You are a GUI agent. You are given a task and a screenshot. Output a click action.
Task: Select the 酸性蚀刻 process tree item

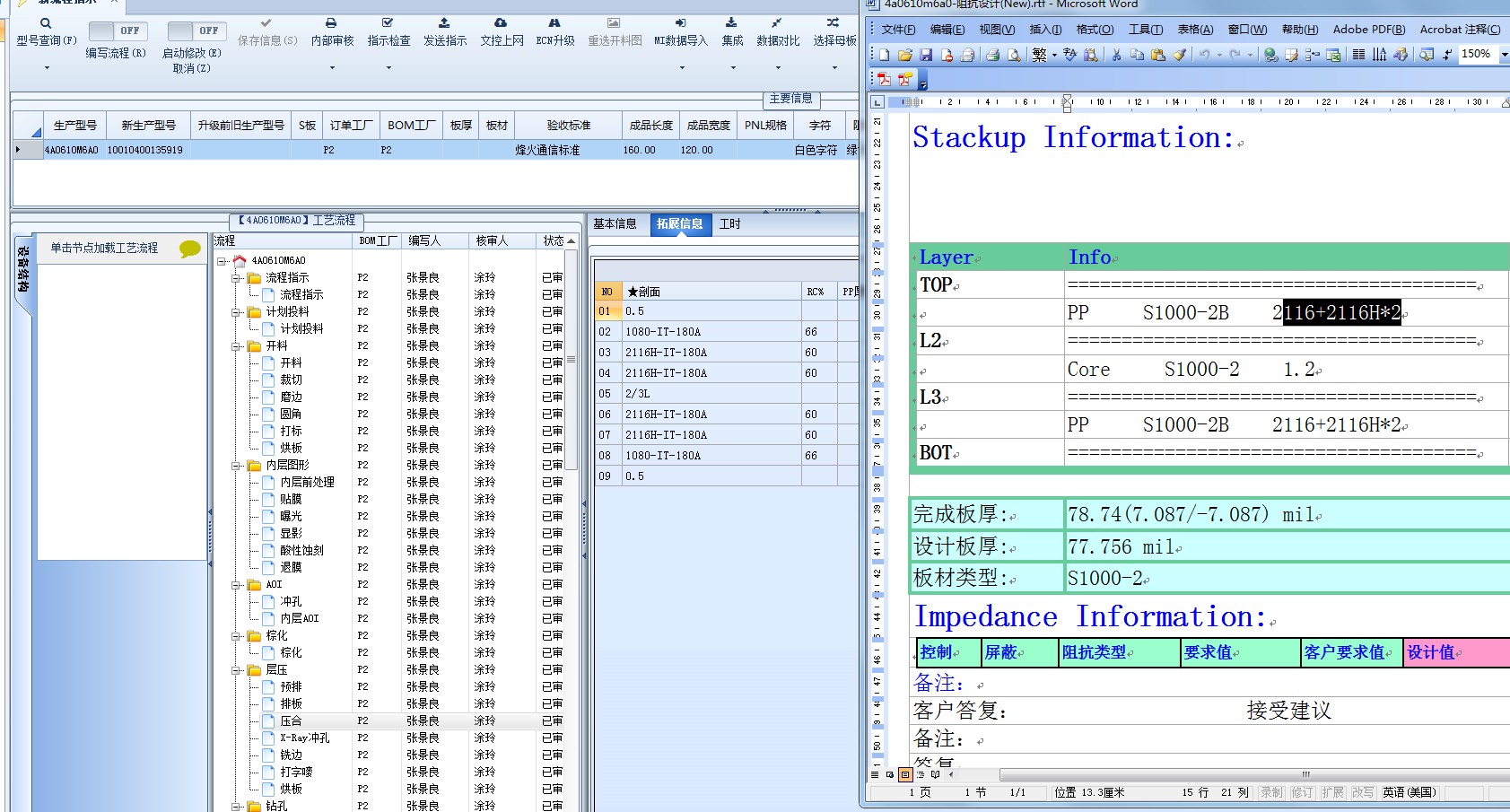[x=301, y=551]
